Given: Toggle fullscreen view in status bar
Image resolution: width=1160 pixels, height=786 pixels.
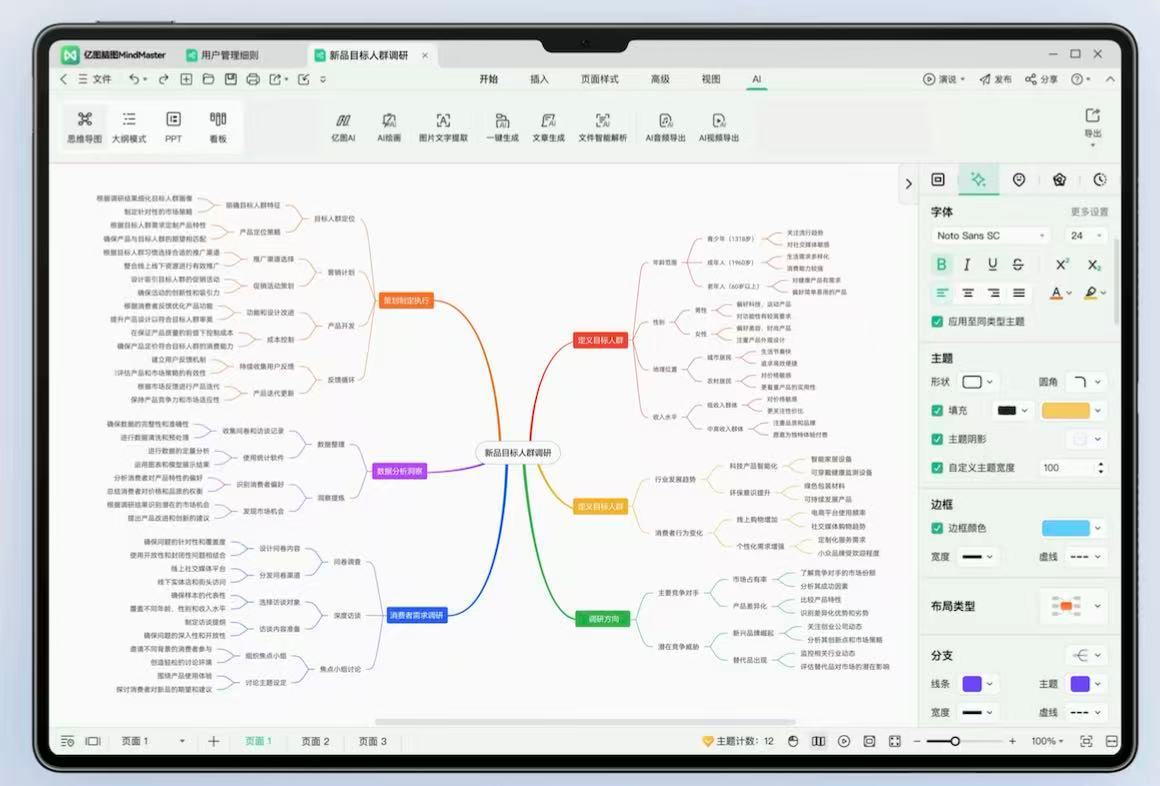Looking at the screenshot, I should point(894,741).
